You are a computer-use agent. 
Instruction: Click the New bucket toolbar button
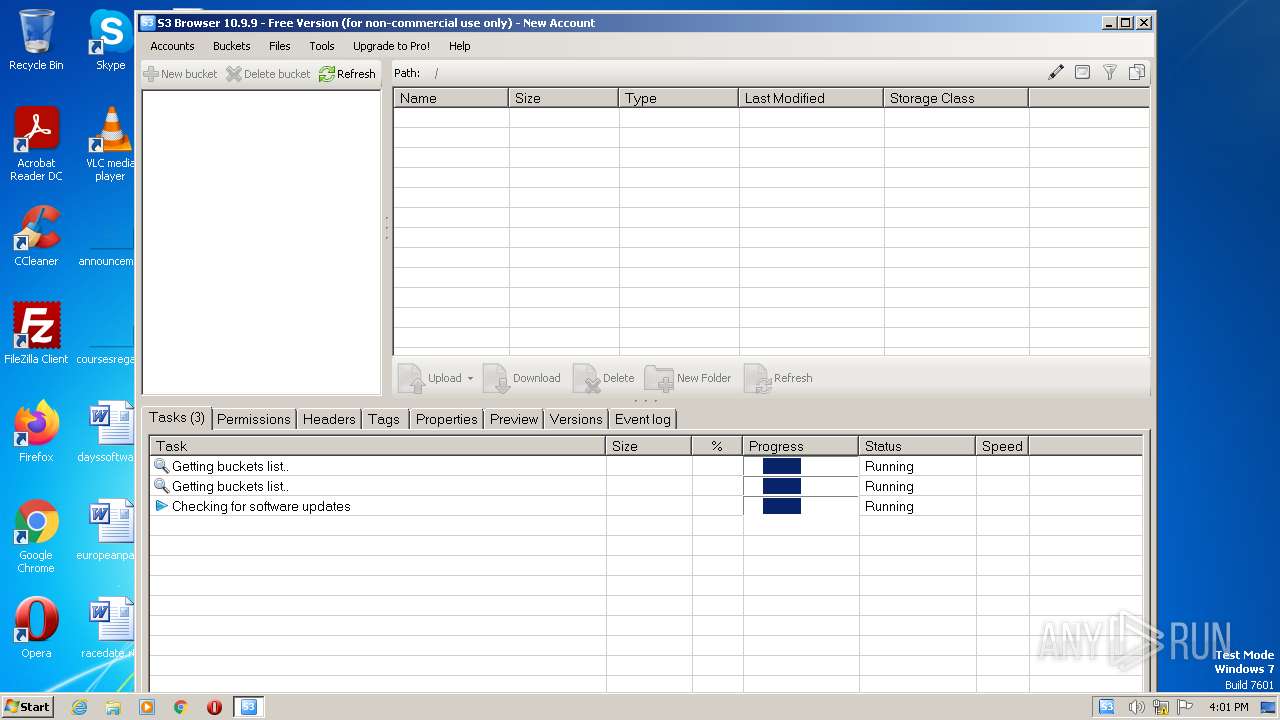[x=180, y=74]
